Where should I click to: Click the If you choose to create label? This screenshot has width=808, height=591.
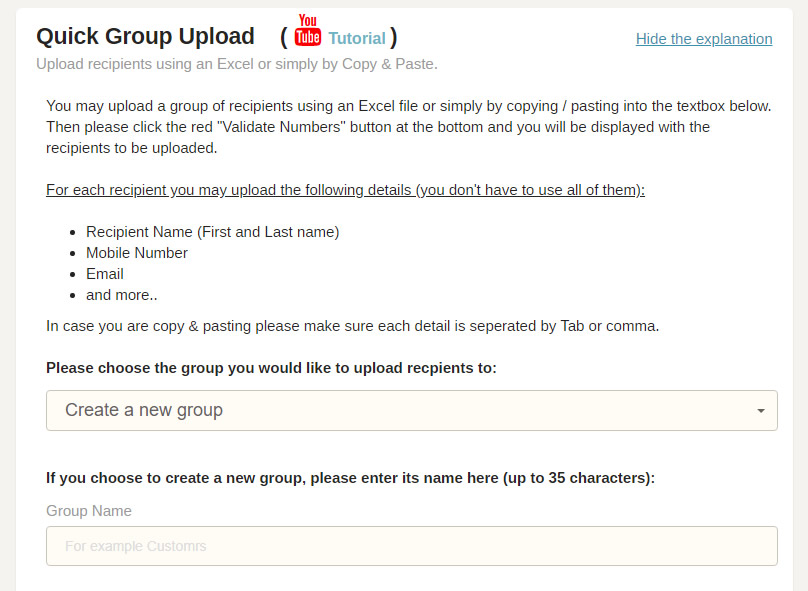click(350, 478)
